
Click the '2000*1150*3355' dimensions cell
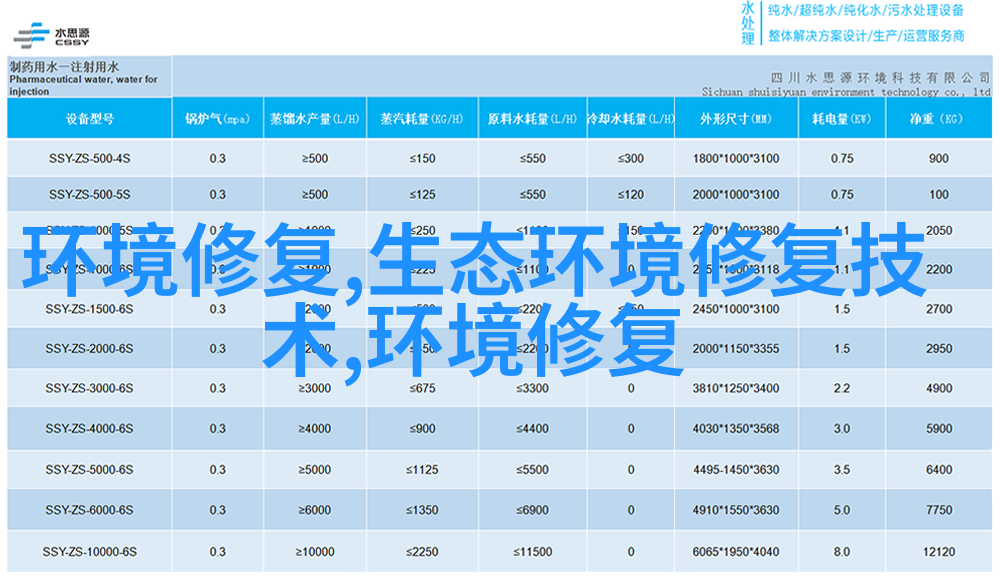pyautogui.click(x=736, y=349)
